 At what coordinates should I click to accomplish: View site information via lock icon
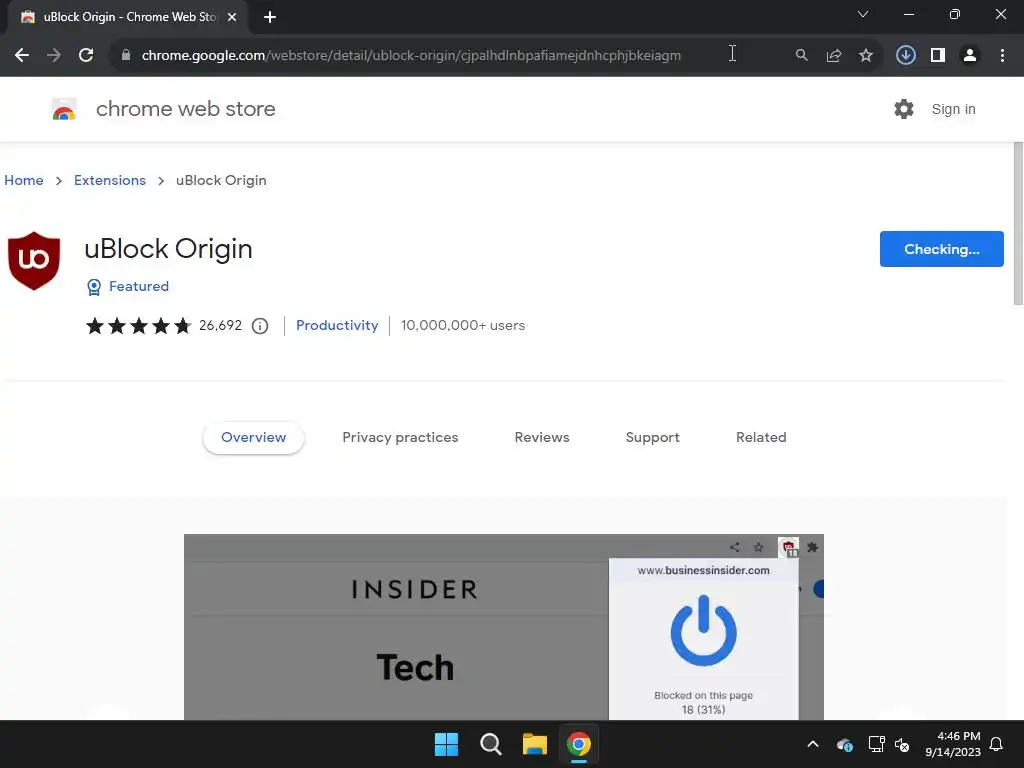tap(126, 56)
